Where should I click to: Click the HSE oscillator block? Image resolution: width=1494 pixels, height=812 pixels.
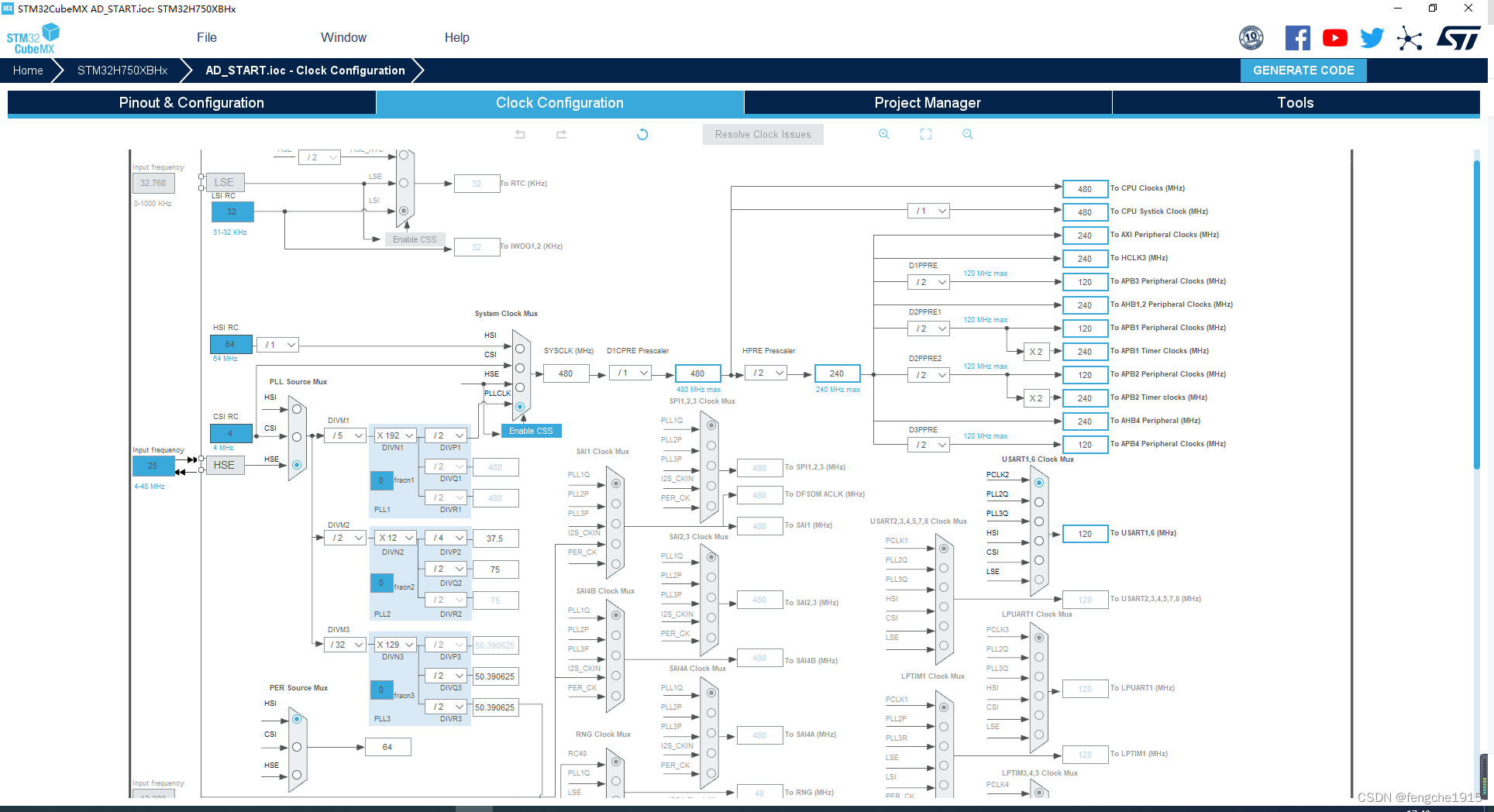point(225,465)
